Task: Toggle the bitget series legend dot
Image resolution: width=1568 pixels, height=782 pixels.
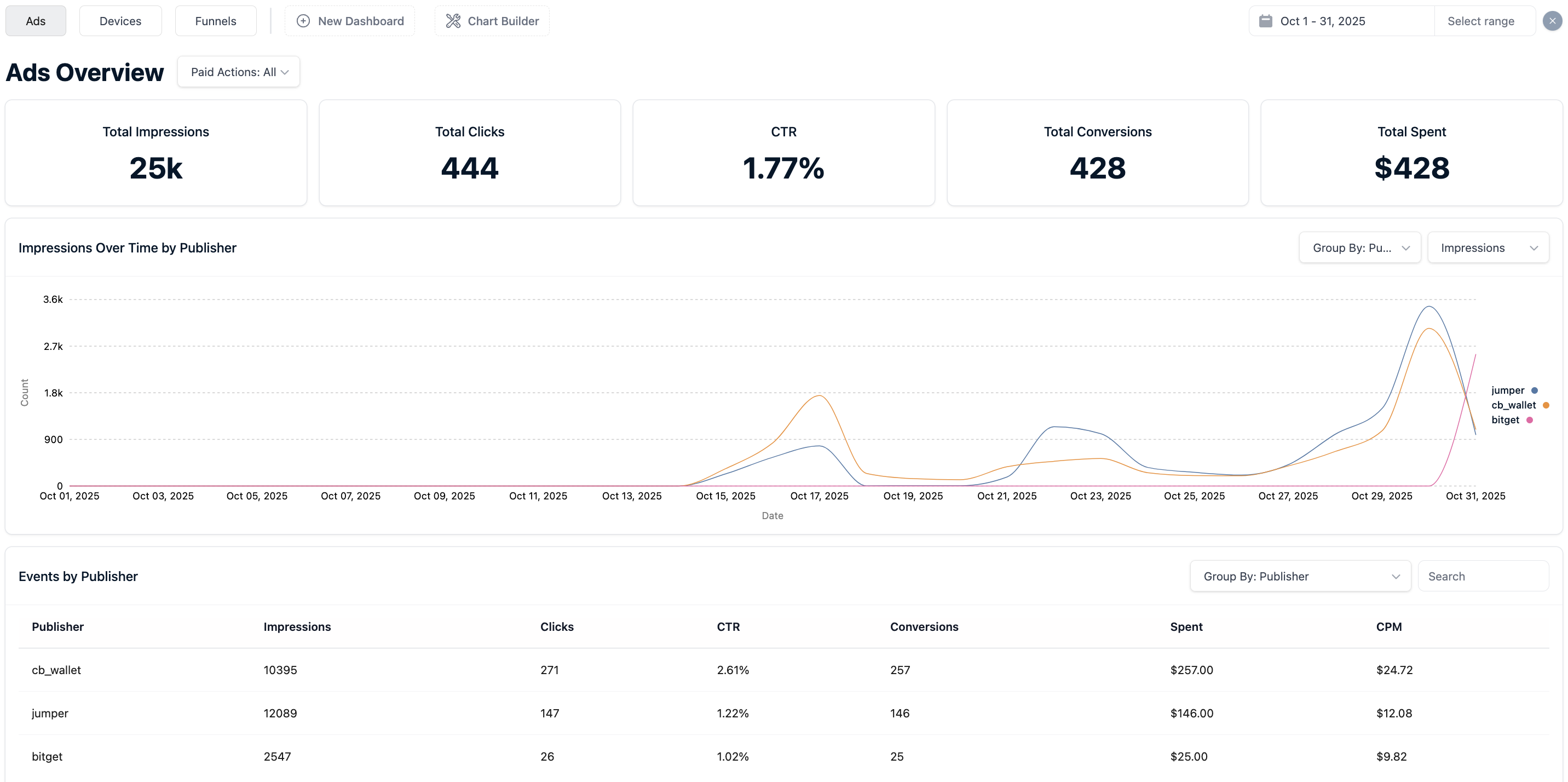Action: 1529,419
